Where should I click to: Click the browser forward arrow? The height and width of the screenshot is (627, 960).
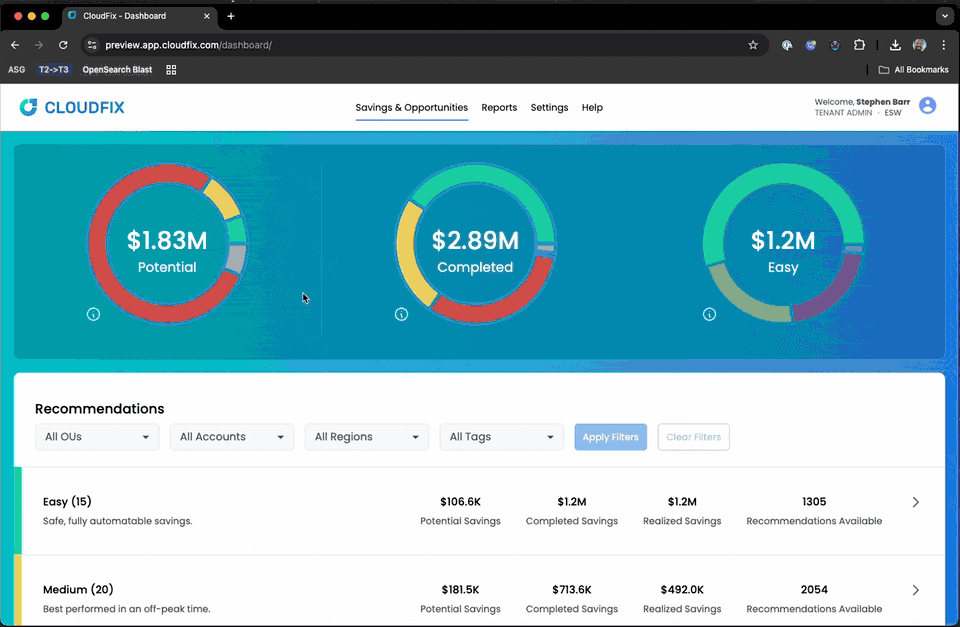pyautogui.click(x=39, y=45)
